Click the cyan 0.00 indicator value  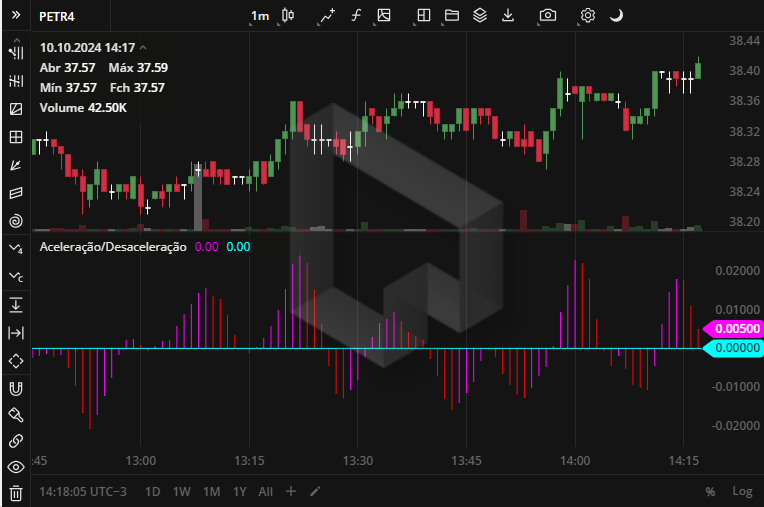point(238,247)
